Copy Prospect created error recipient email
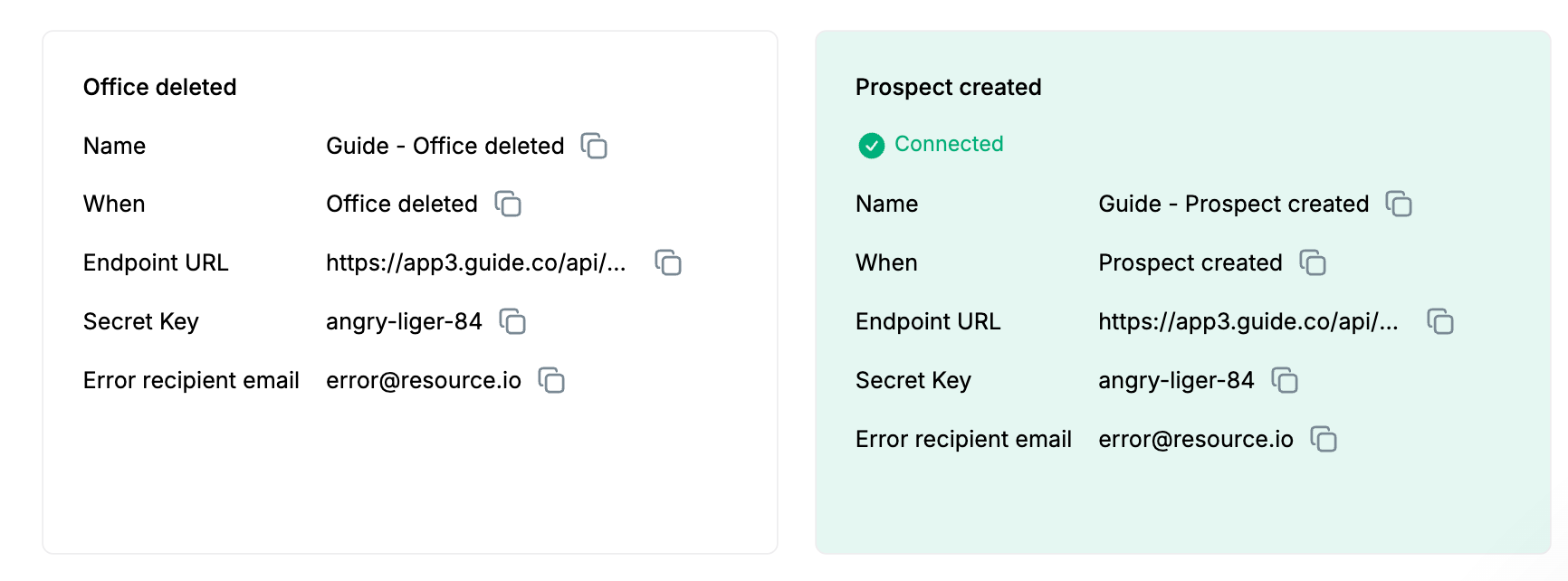The width and height of the screenshot is (1568, 581). pos(1324,439)
